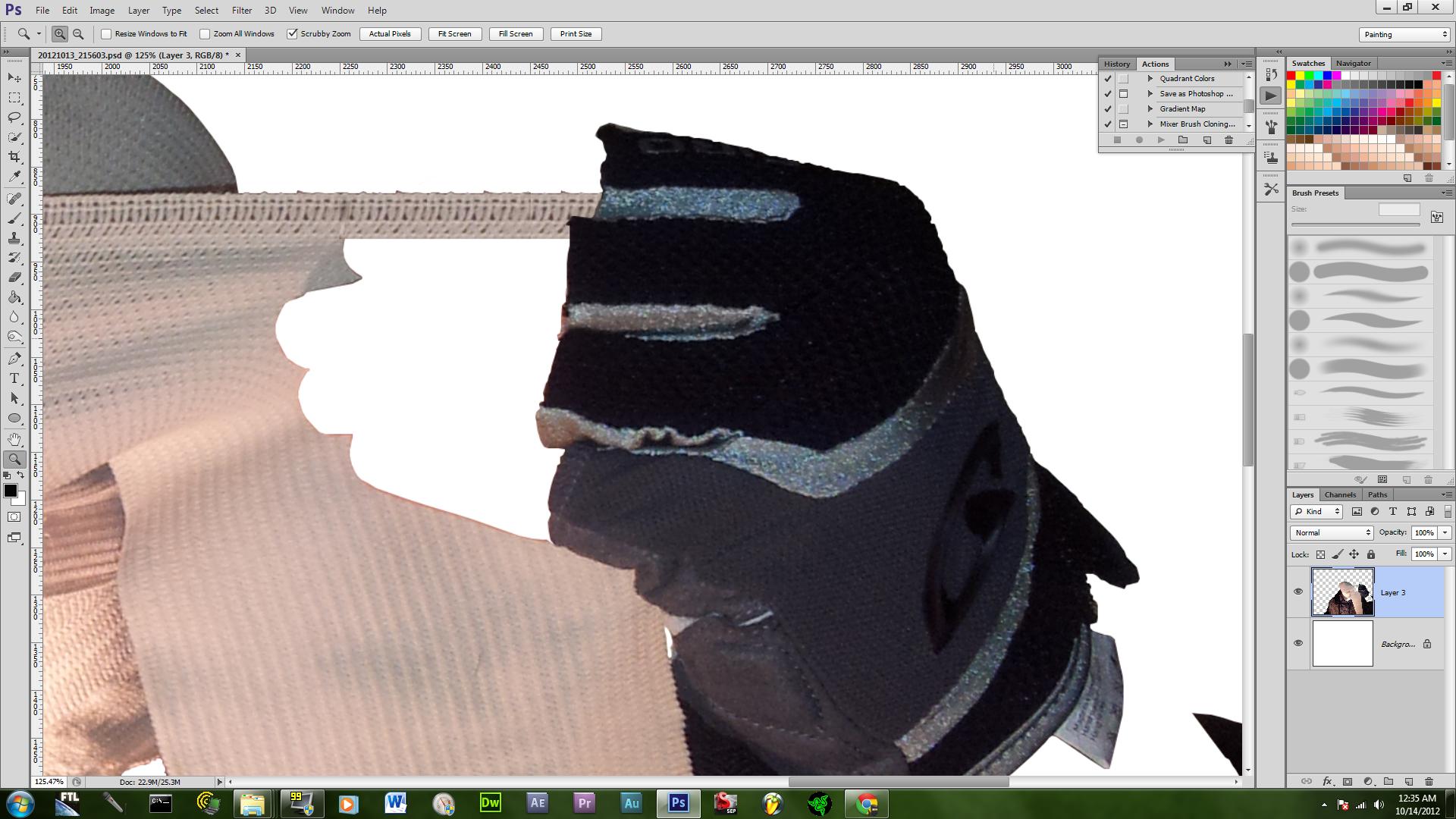This screenshot has height=819, width=1456.
Task: Click the Fit Screen button
Action: click(x=454, y=34)
